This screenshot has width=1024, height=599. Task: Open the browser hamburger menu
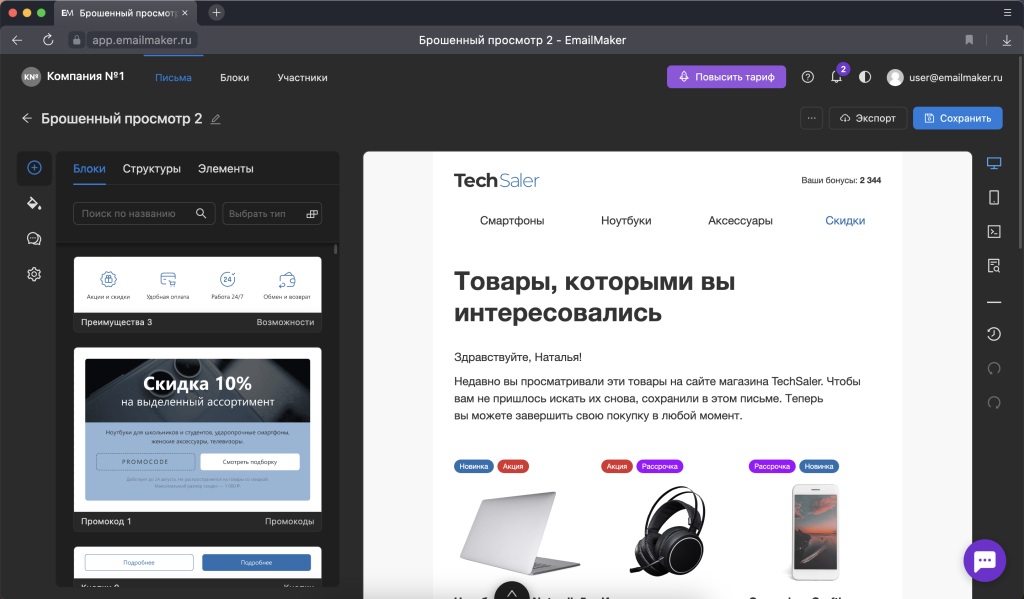click(1007, 12)
